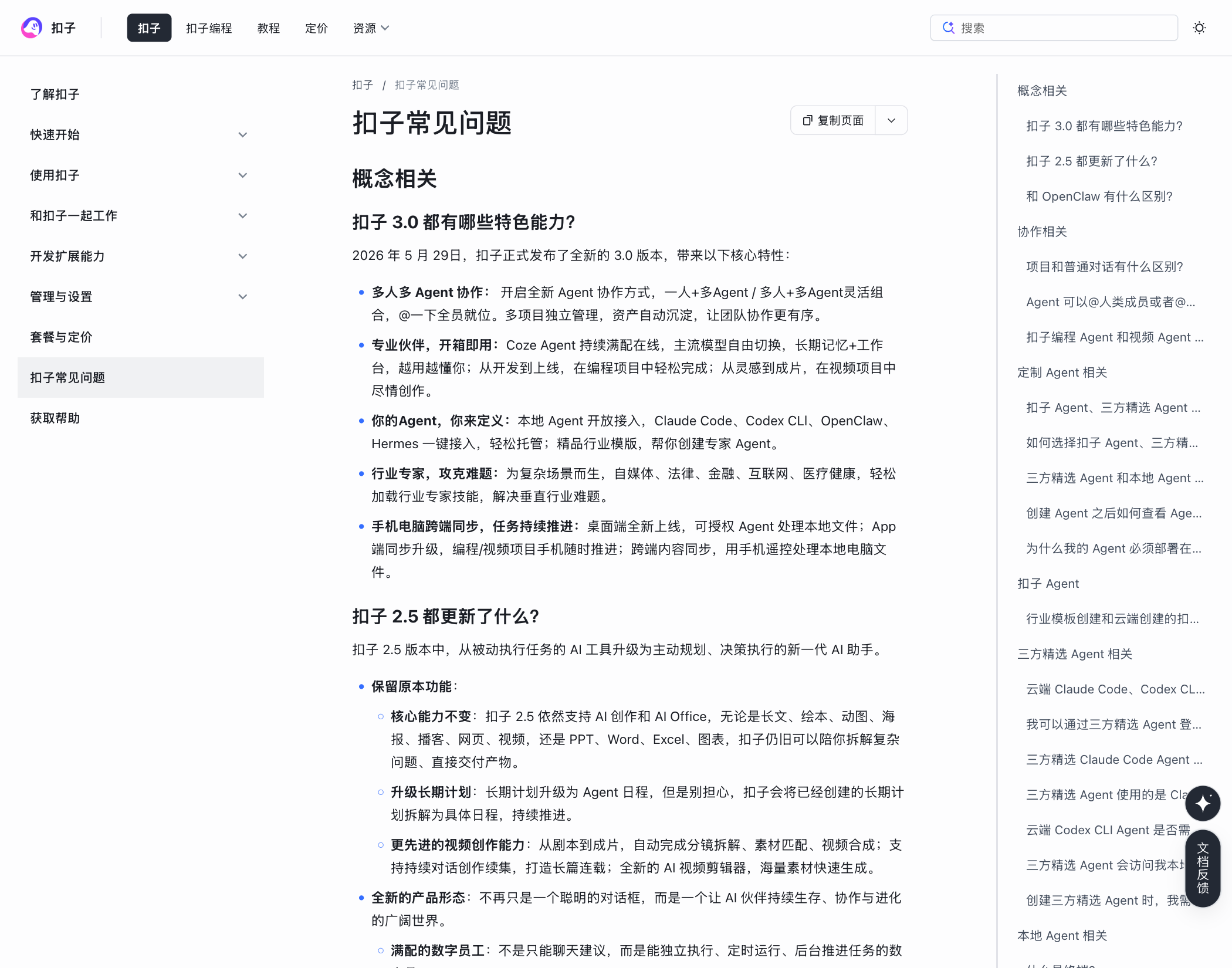The height and width of the screenshot is (968, 1232).
Task: Open 获取帮助 in the sidebar
Action: click(141, 418)
